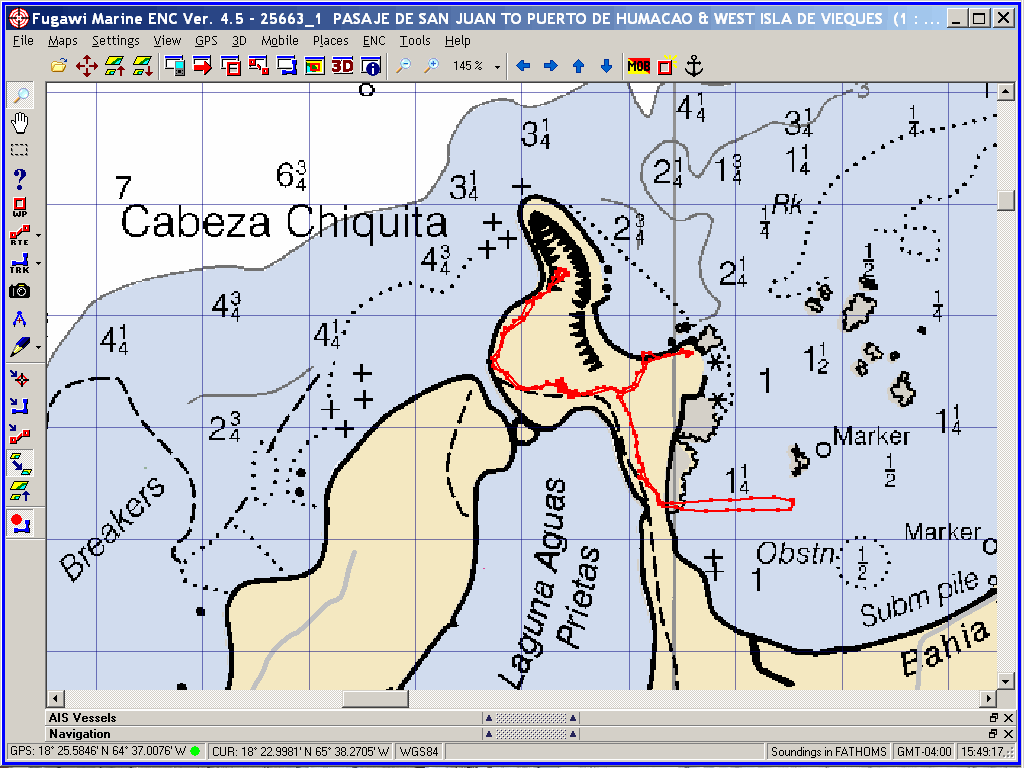Switch to next smaller-scale map icon

coord(142,66)
